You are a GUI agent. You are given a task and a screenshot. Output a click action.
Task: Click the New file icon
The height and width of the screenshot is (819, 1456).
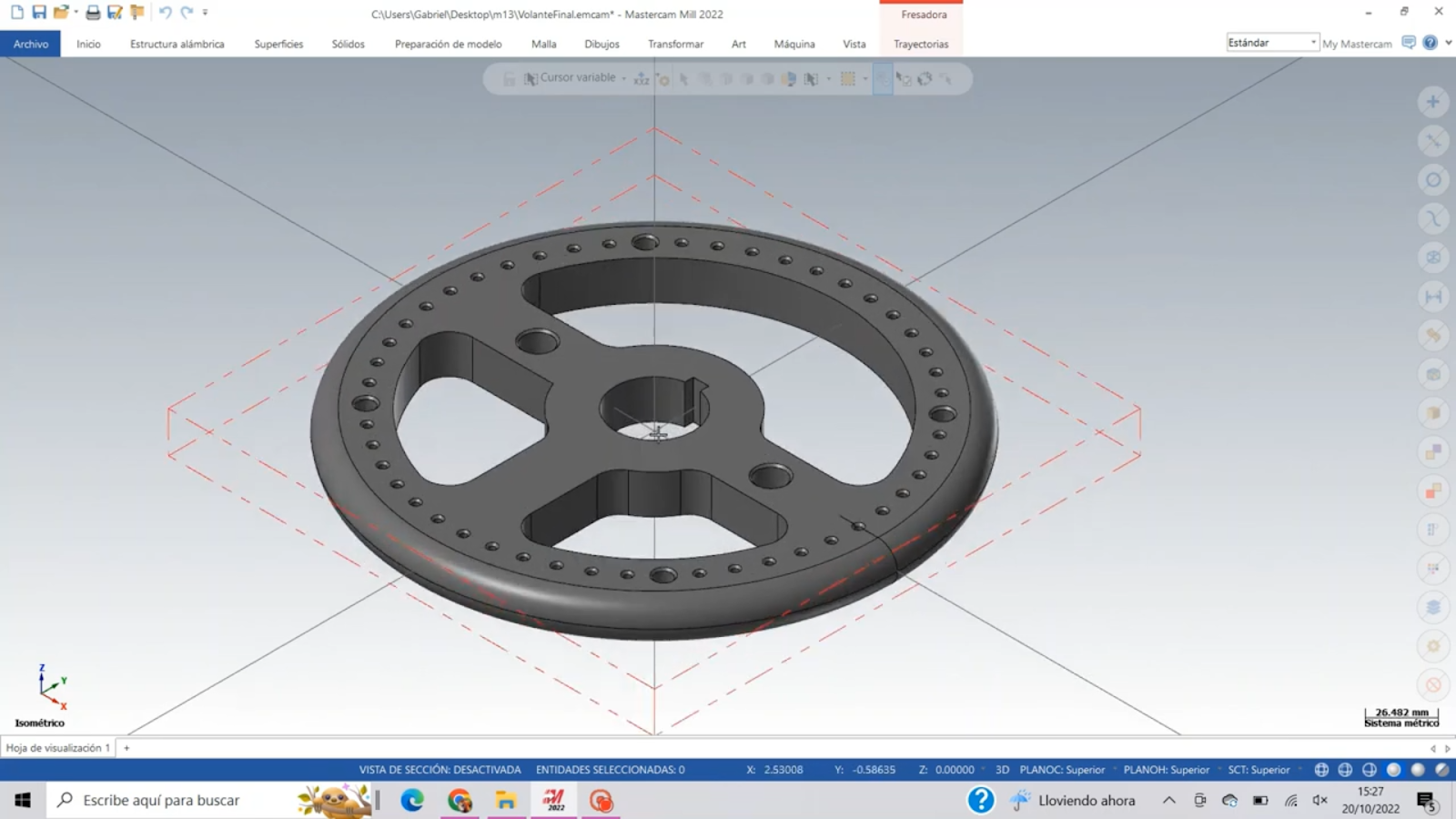coord(17,13)
